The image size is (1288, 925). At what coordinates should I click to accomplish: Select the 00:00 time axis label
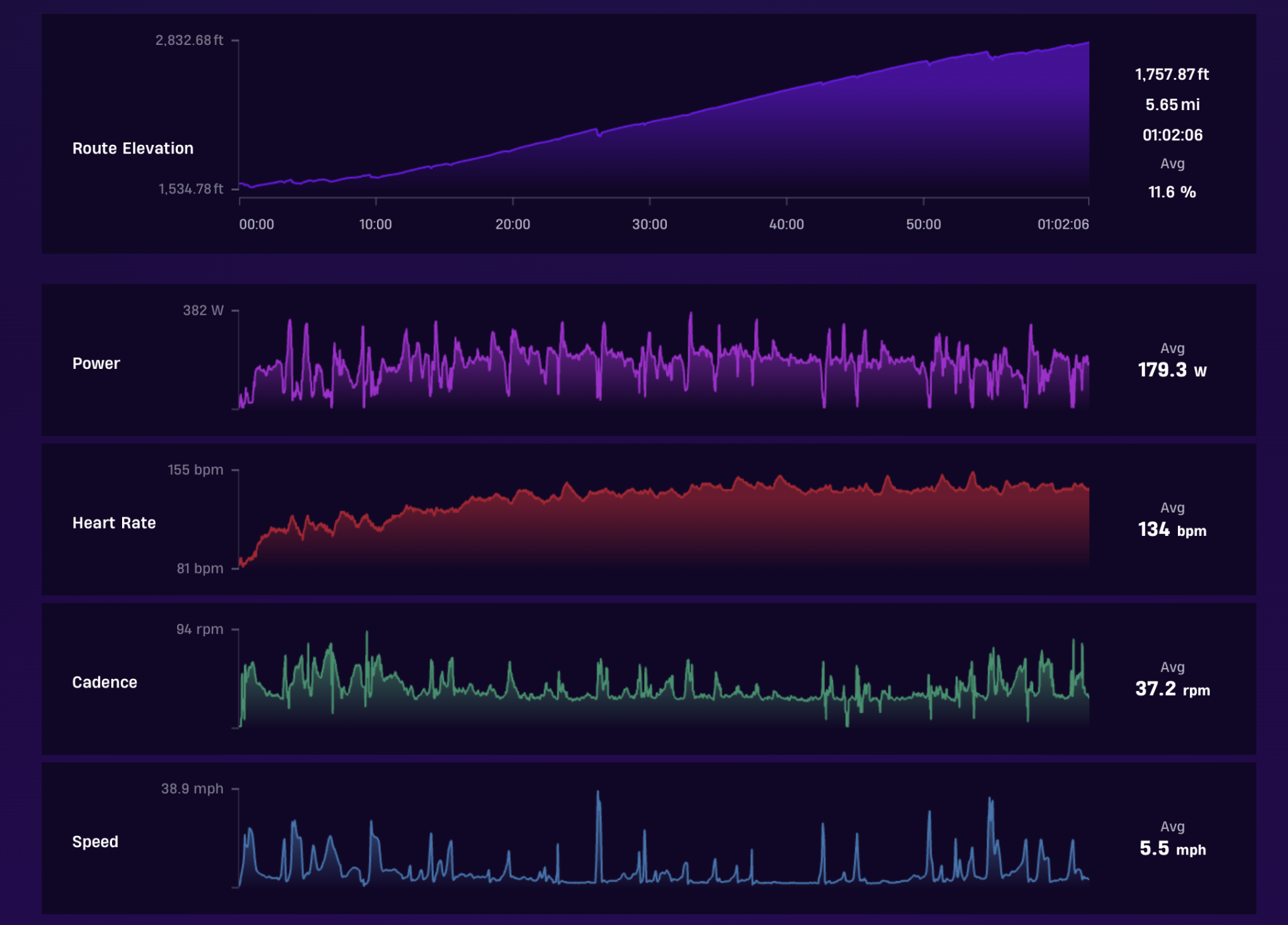coord(256,225)
